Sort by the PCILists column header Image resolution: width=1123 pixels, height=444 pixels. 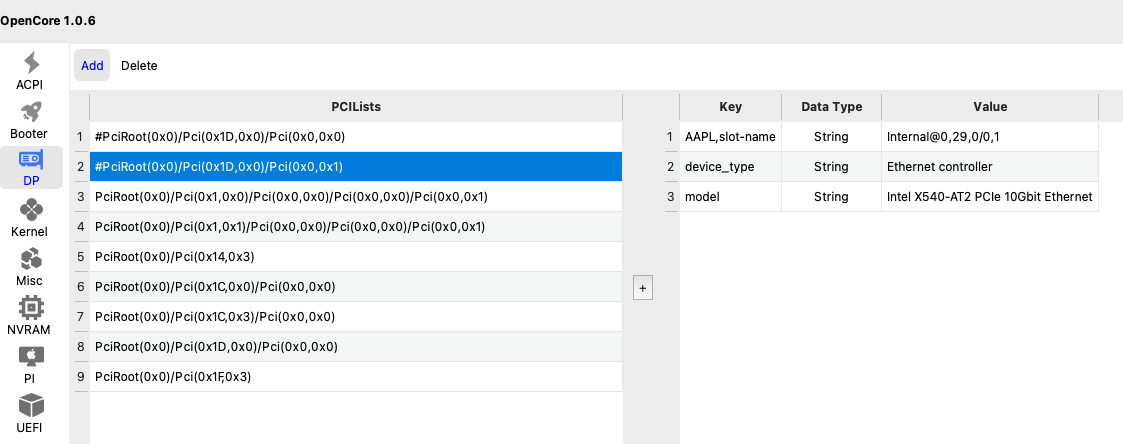(356, 106)
